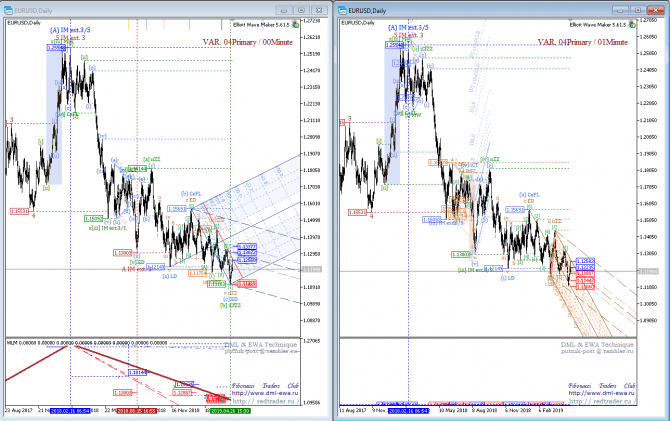Click the '23 Aug 2017' date on the time axis
Screen dimensions: 670x421
(18, 411)
